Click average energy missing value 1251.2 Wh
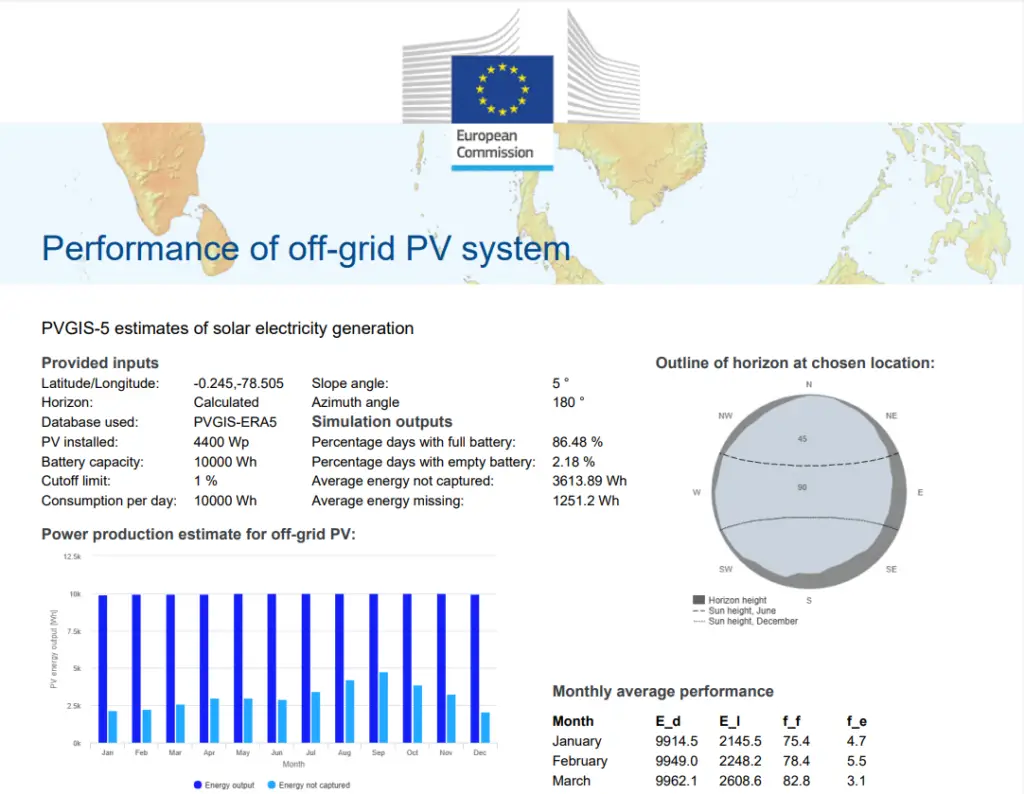 click(585, 501)
